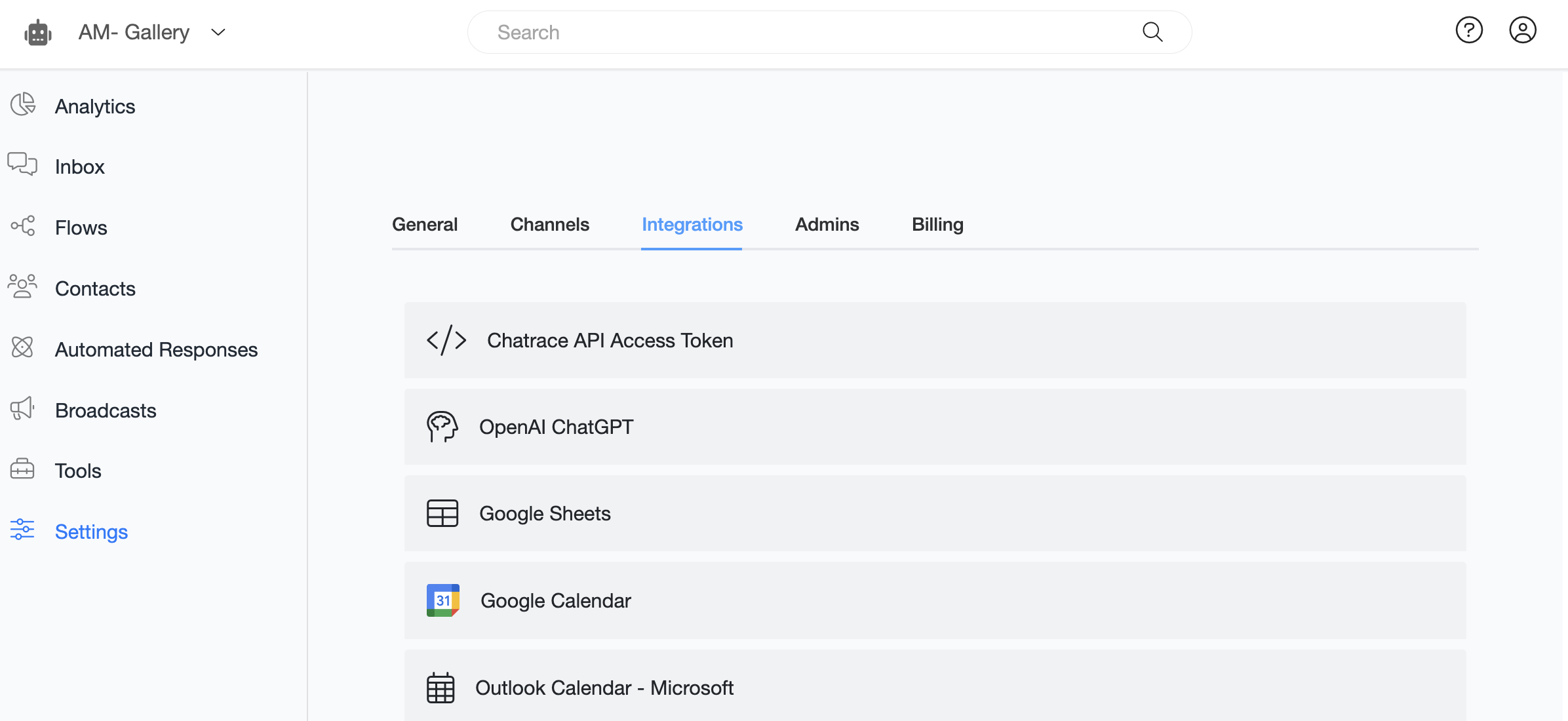This screenshot has width=1568, height=721.
Task: Open Inbox via chat bubbles icon
Action: click(22, 164)
